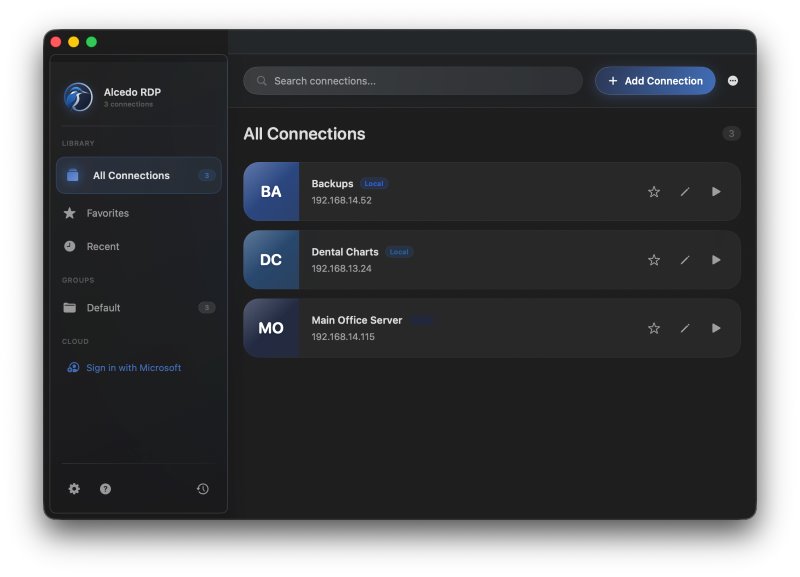Image resolution: width=800 pixels, height=577 pixels.
Task: Click the Favorites star icon in sidebar
Action: click(x=70, y=213)
